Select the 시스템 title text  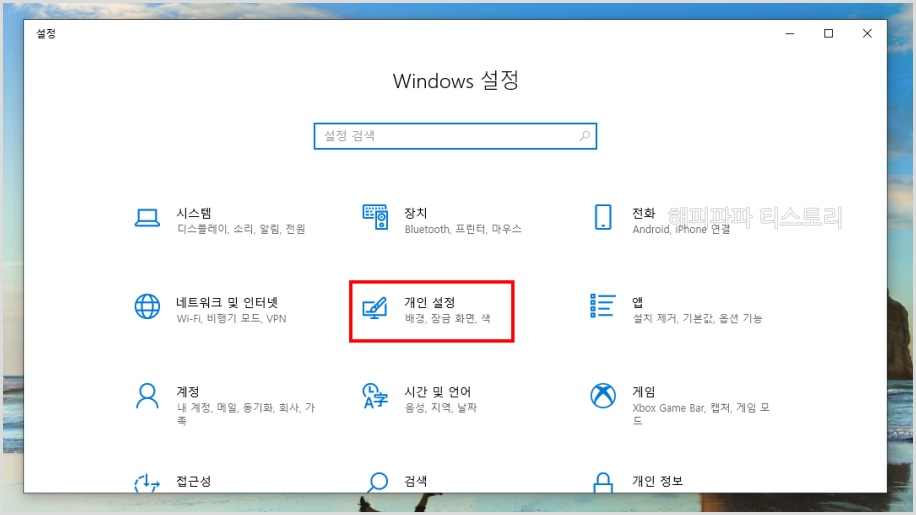point(194,213)
